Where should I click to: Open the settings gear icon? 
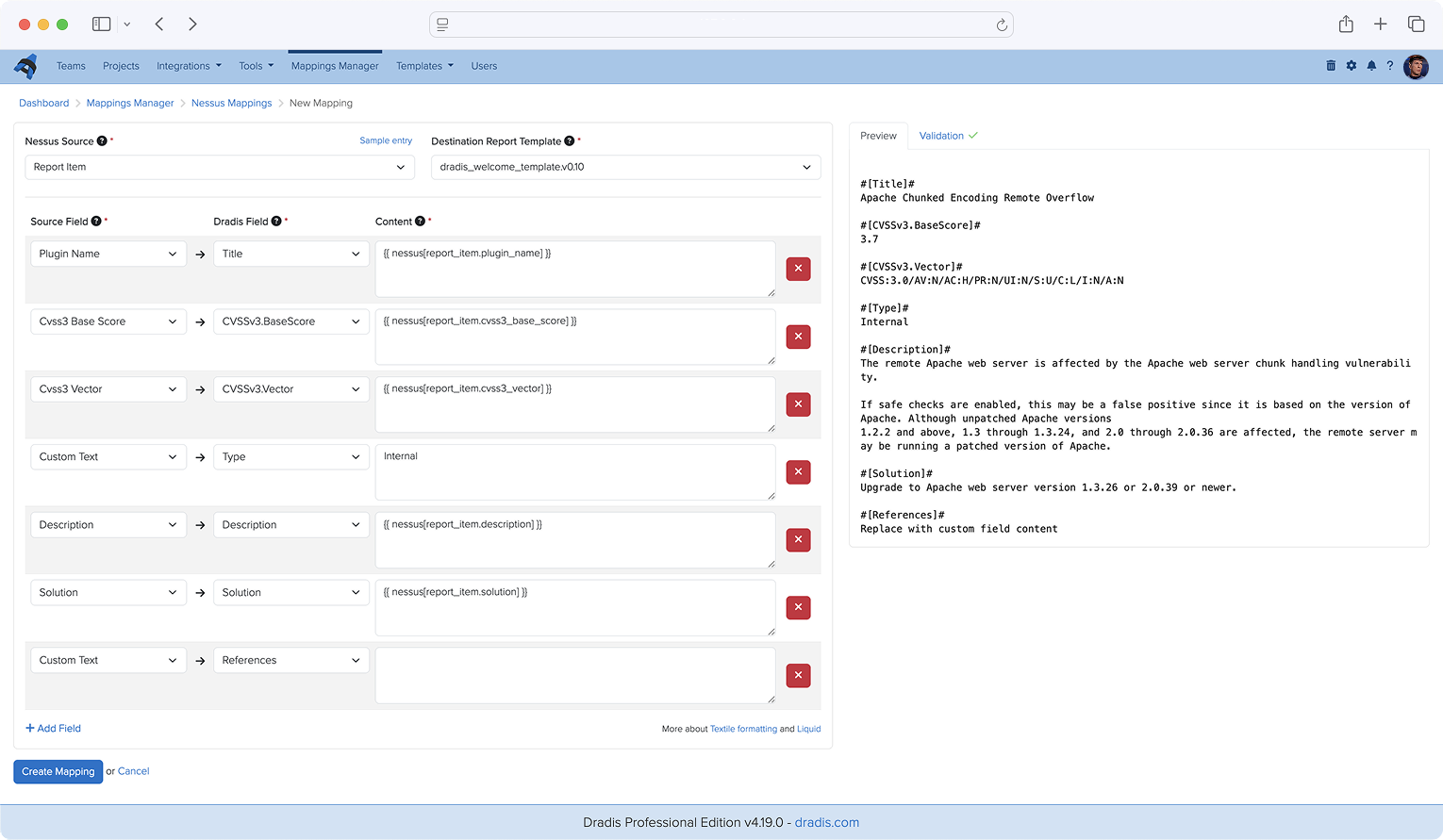click(x=1352, y=66)
